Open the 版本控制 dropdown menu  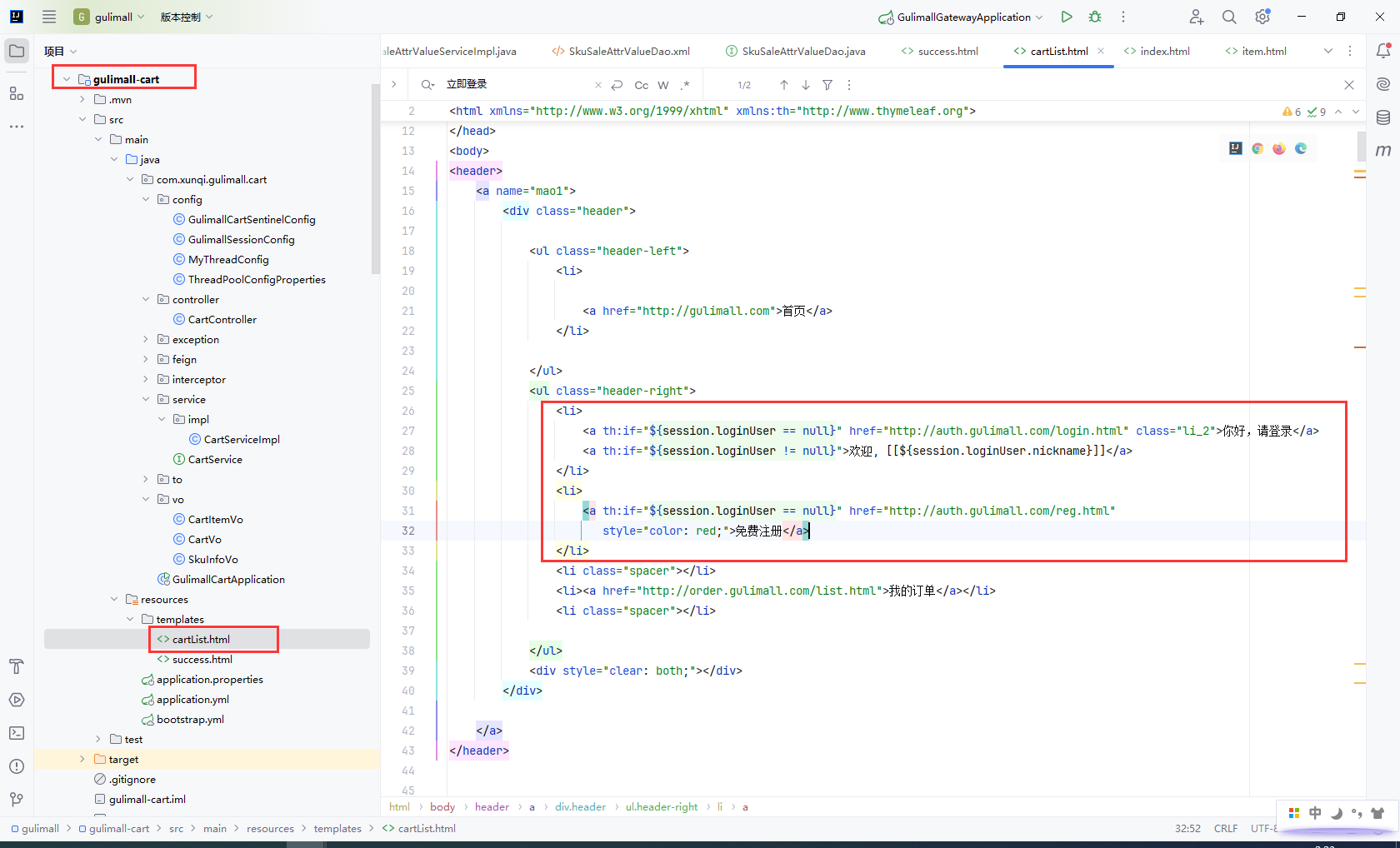coord(187,17)
